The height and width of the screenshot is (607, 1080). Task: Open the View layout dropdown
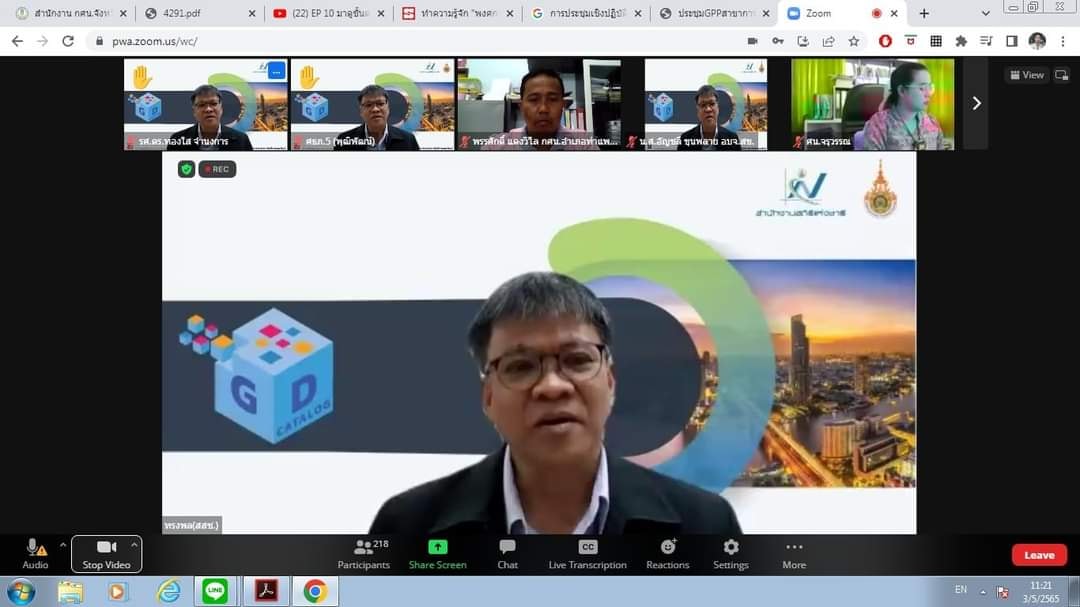coord(1026,75)
